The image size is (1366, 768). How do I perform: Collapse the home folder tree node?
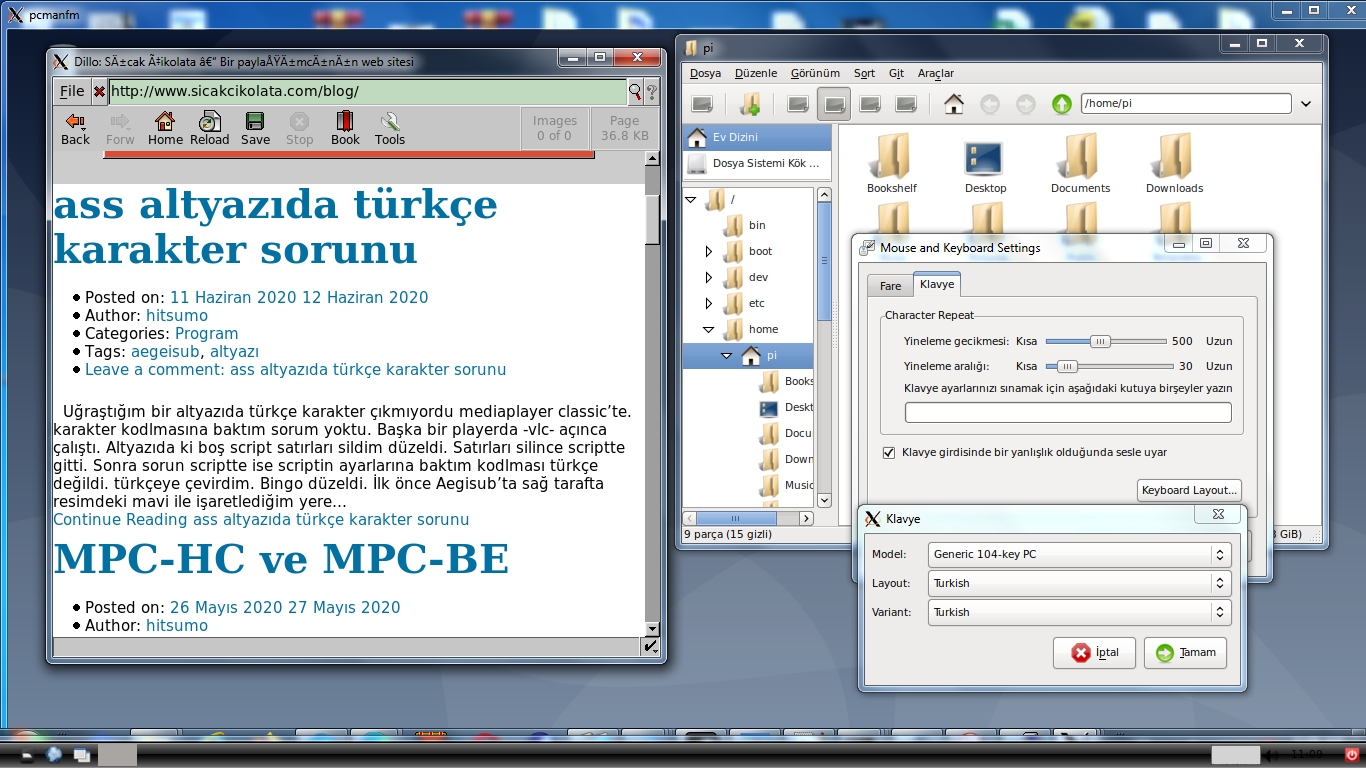[708, 329]
